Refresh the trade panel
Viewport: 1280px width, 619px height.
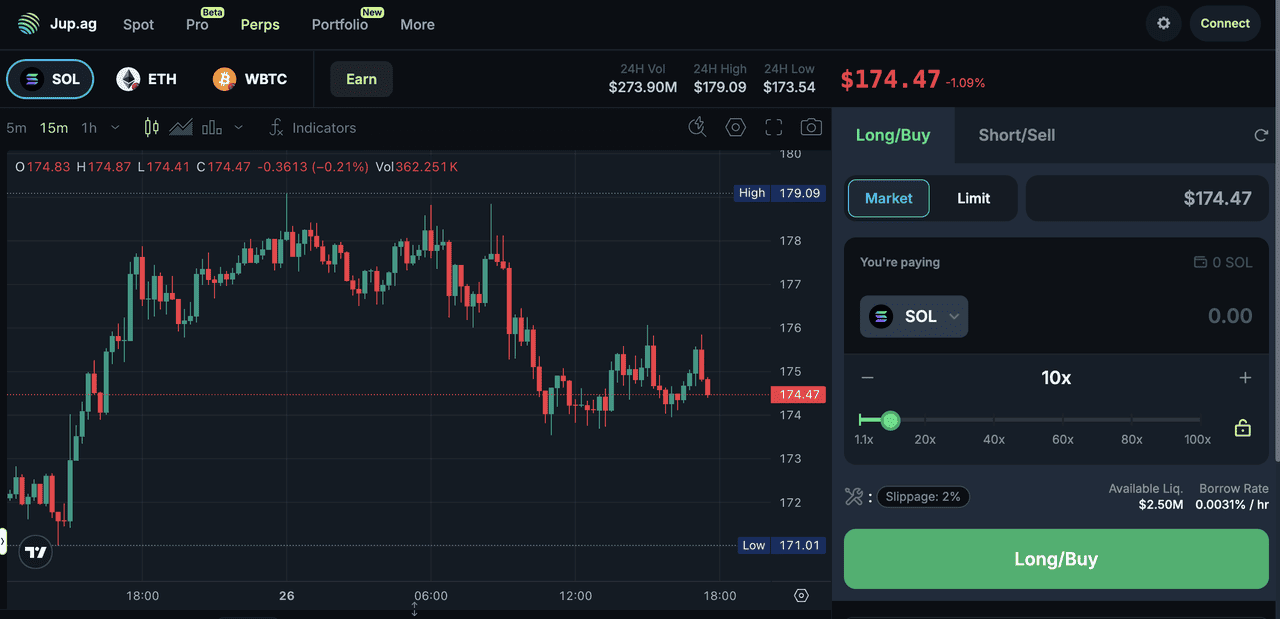[1261, 135]
